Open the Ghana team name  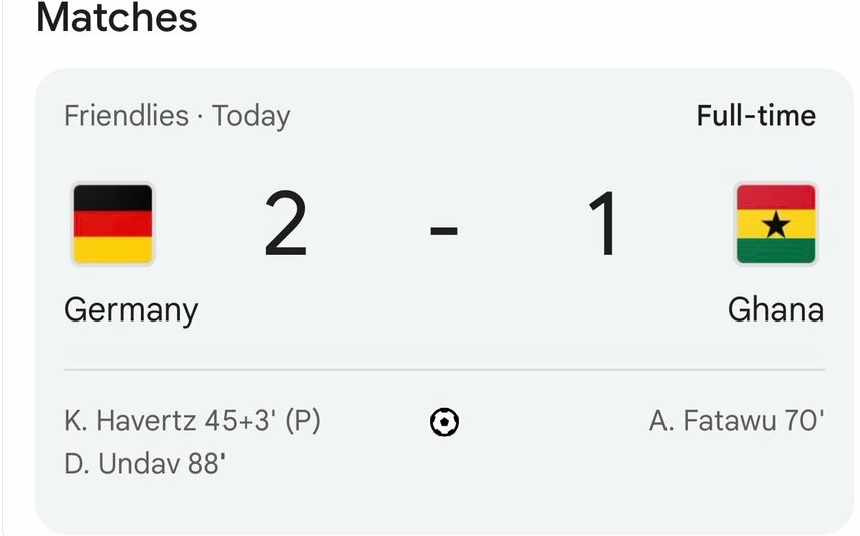pos(776,310)
